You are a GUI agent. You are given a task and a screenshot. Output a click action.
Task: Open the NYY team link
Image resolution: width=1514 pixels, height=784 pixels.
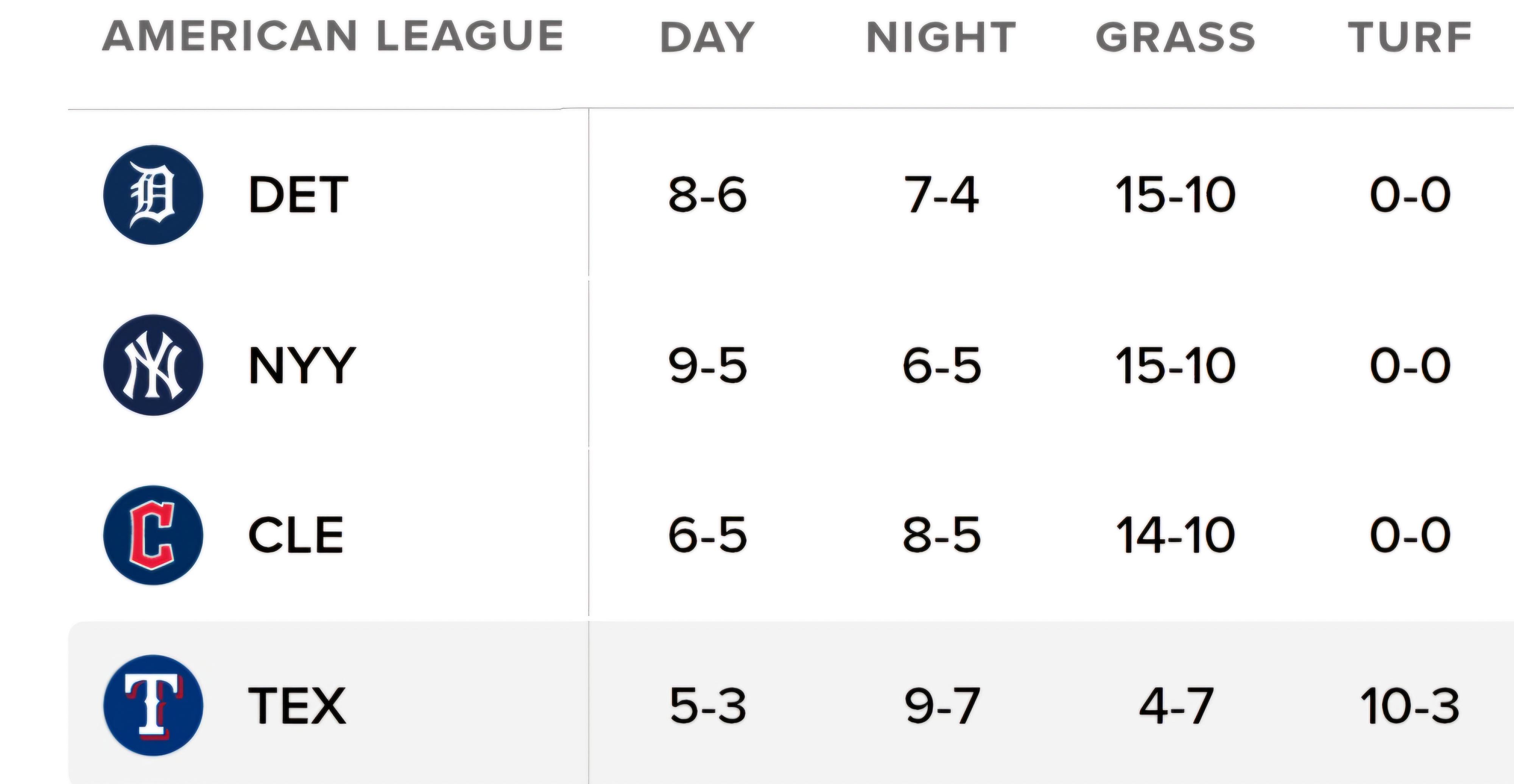[302, 365]
